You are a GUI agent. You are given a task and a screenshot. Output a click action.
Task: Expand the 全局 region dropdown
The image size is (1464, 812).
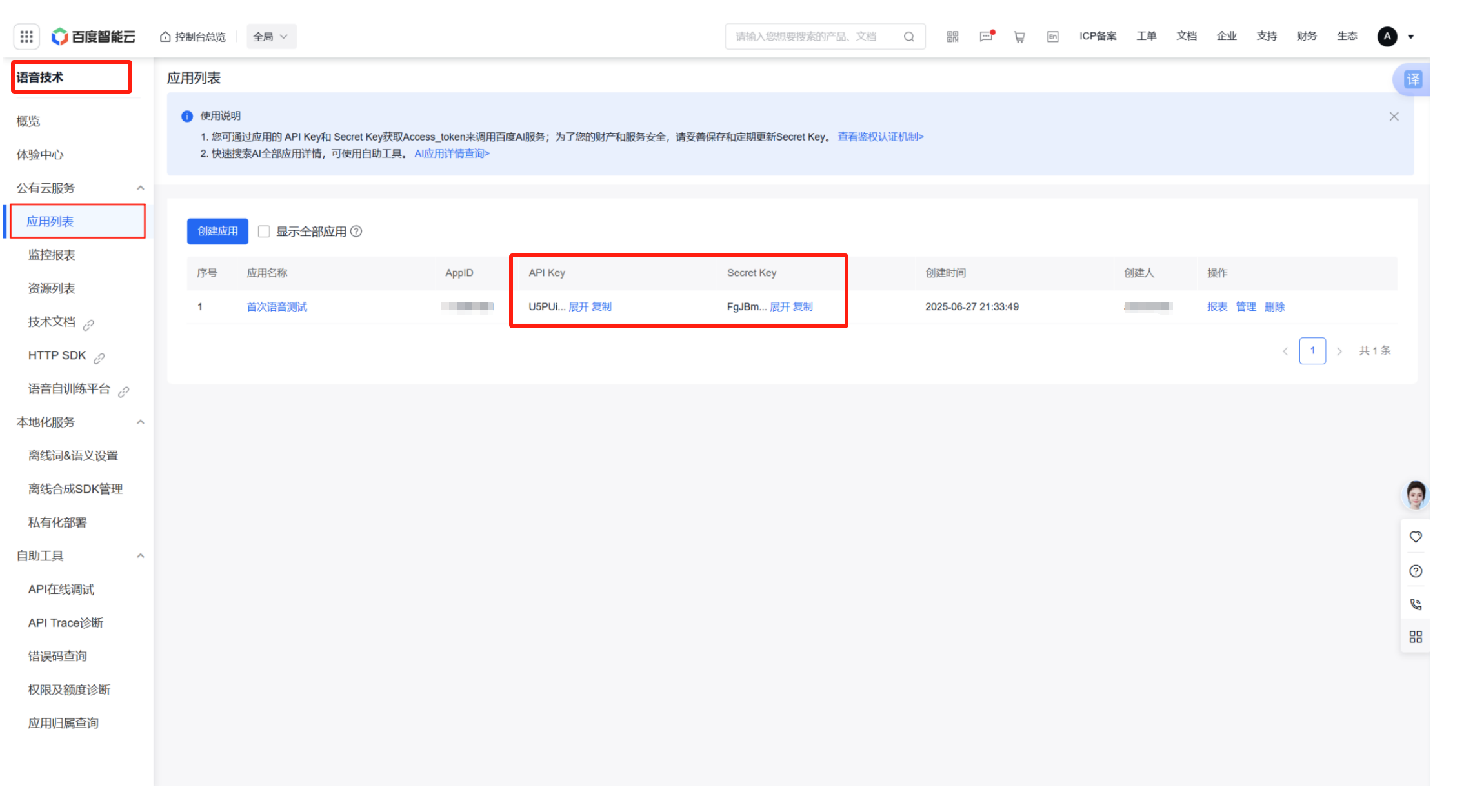tap(271, 37)
